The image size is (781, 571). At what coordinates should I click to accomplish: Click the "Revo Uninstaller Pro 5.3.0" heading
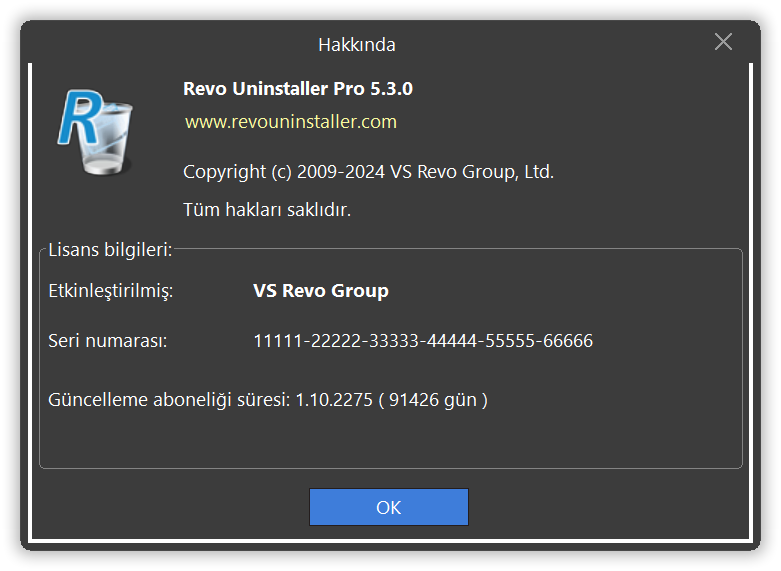pyautogui.click(x=298, y=89)
